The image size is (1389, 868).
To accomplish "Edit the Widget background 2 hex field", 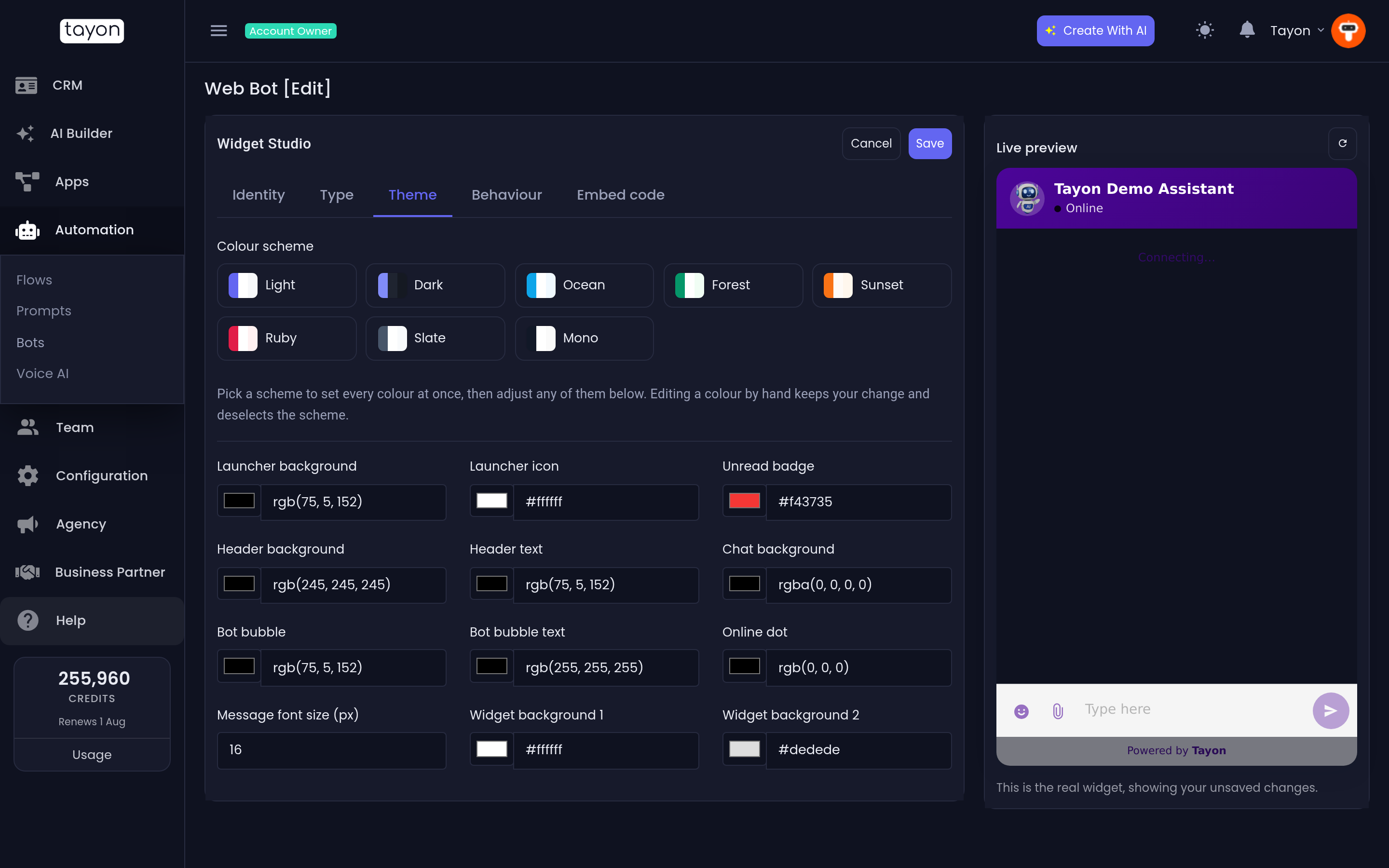I will (x=858, y=750).
